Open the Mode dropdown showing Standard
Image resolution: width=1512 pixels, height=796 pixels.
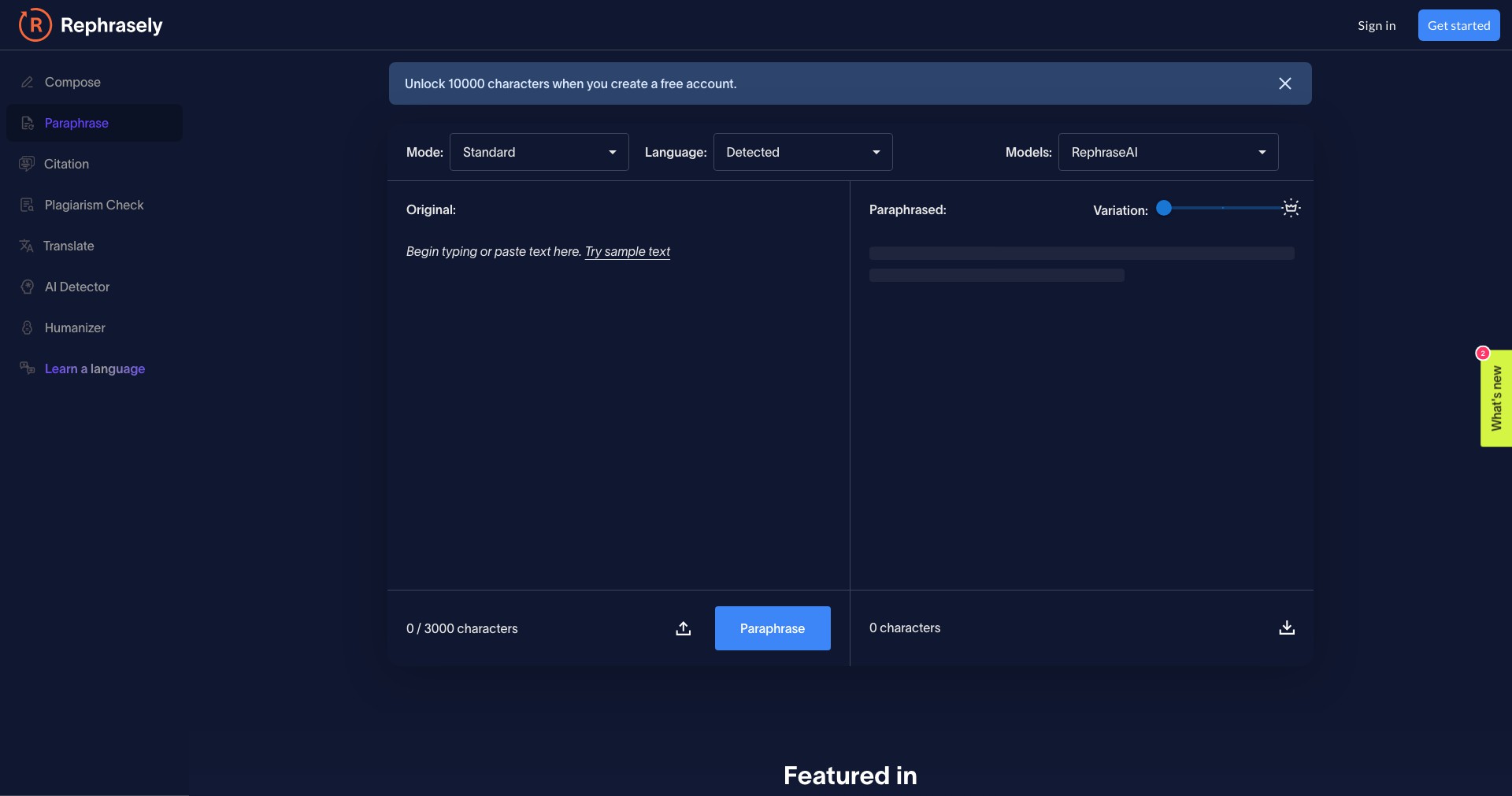[x=539, y=152]
